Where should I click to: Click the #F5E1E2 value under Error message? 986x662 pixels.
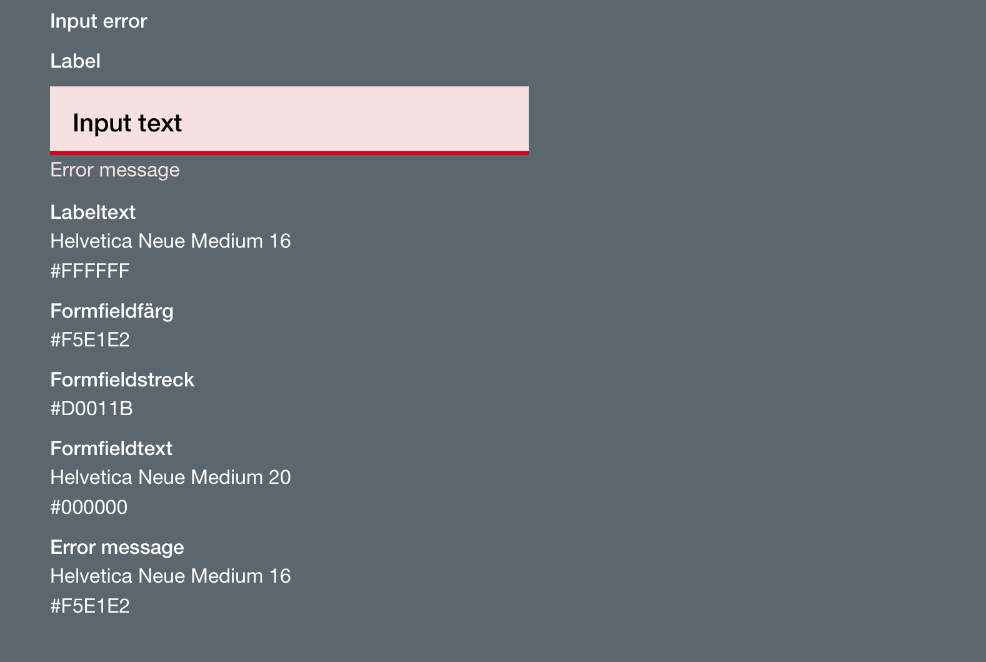tap(90, 606)
